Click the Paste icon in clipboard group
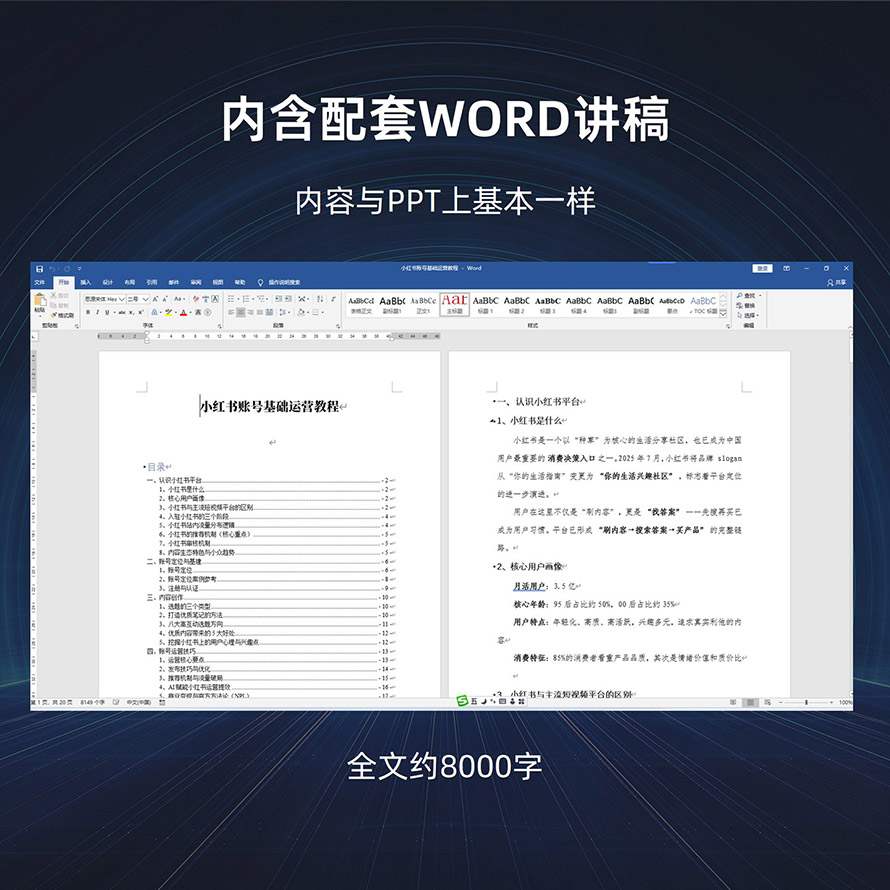Screen dimensions: 890x890 (x=40, y=301)
